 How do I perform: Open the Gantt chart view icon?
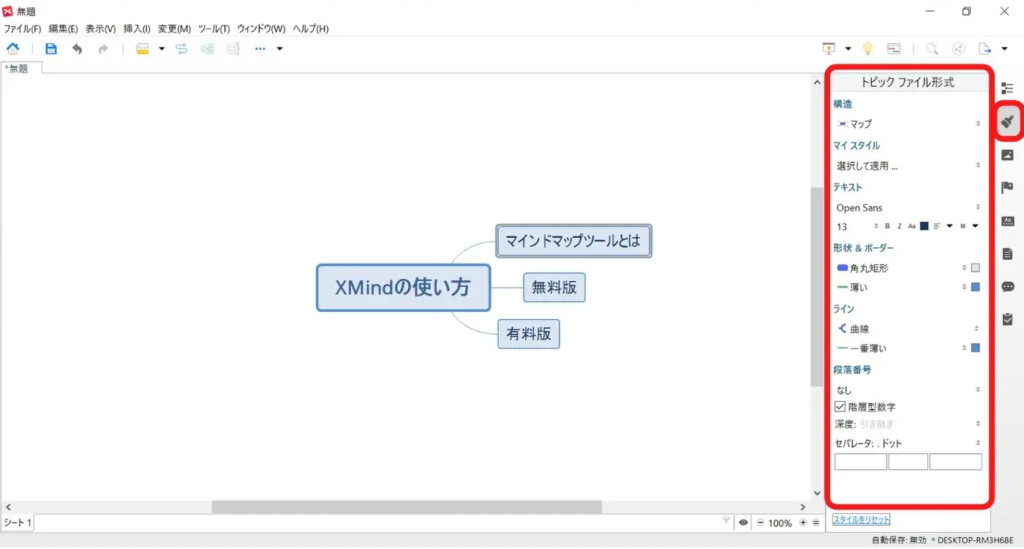(893, 49)
